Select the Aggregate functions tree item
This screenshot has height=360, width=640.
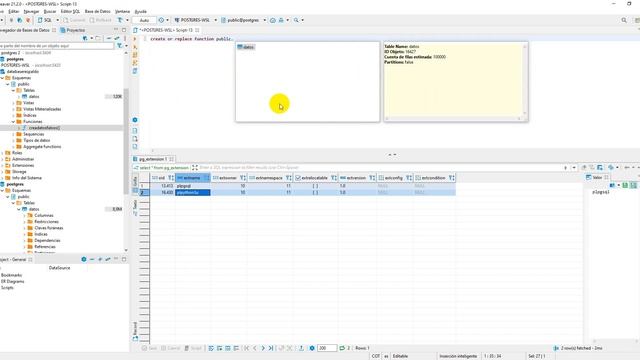tap(42, 147)
